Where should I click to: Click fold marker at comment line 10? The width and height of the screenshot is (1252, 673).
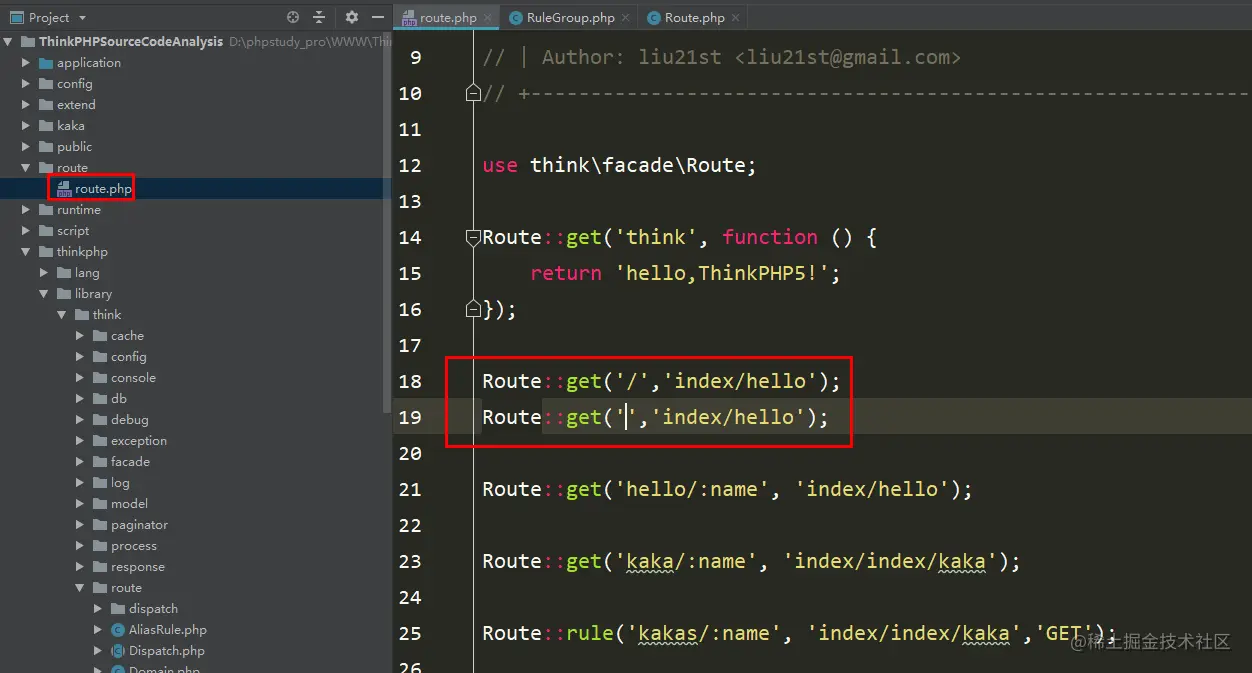pyautogui.click(x=473, y=93)
